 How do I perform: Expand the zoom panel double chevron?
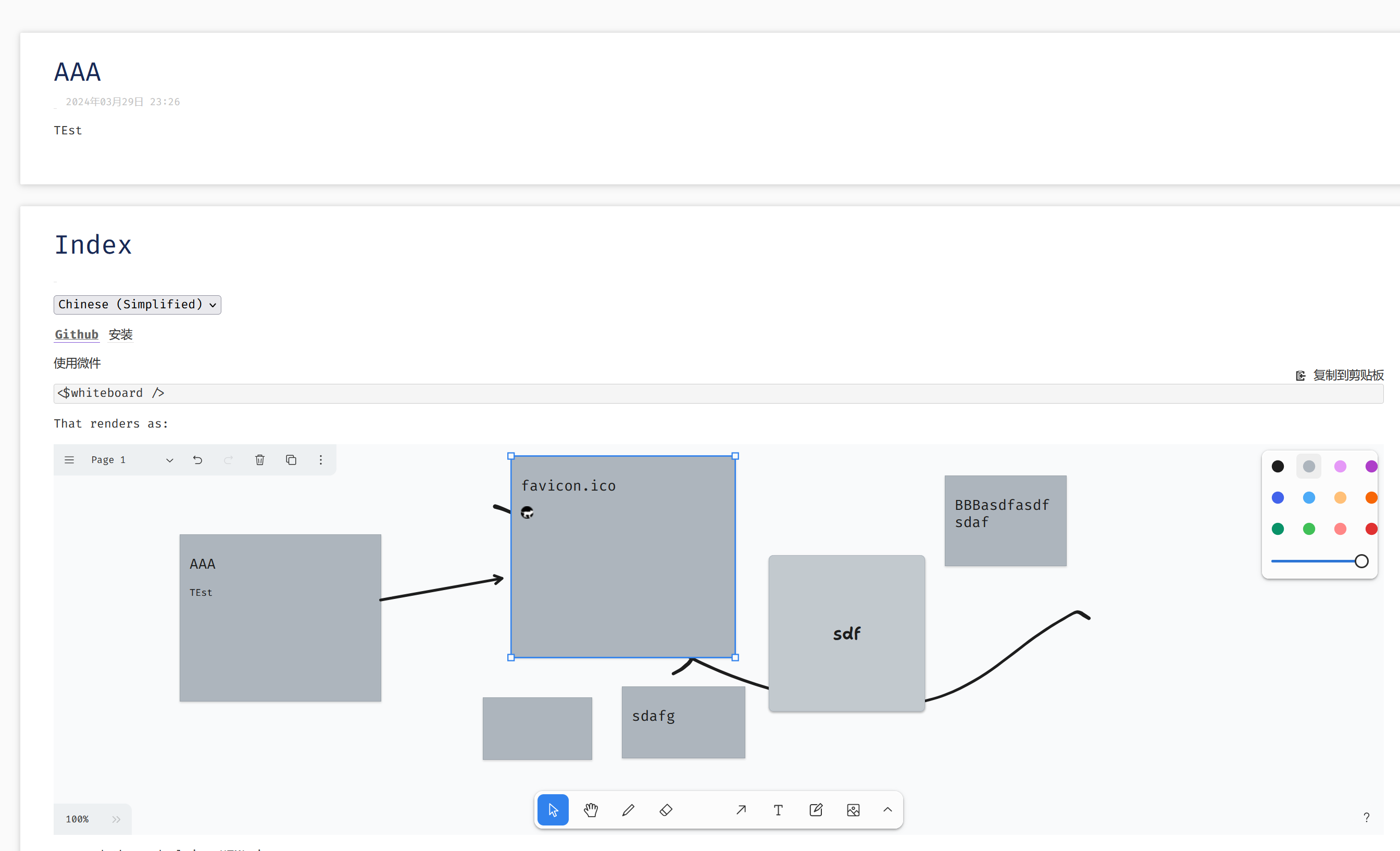116,819
